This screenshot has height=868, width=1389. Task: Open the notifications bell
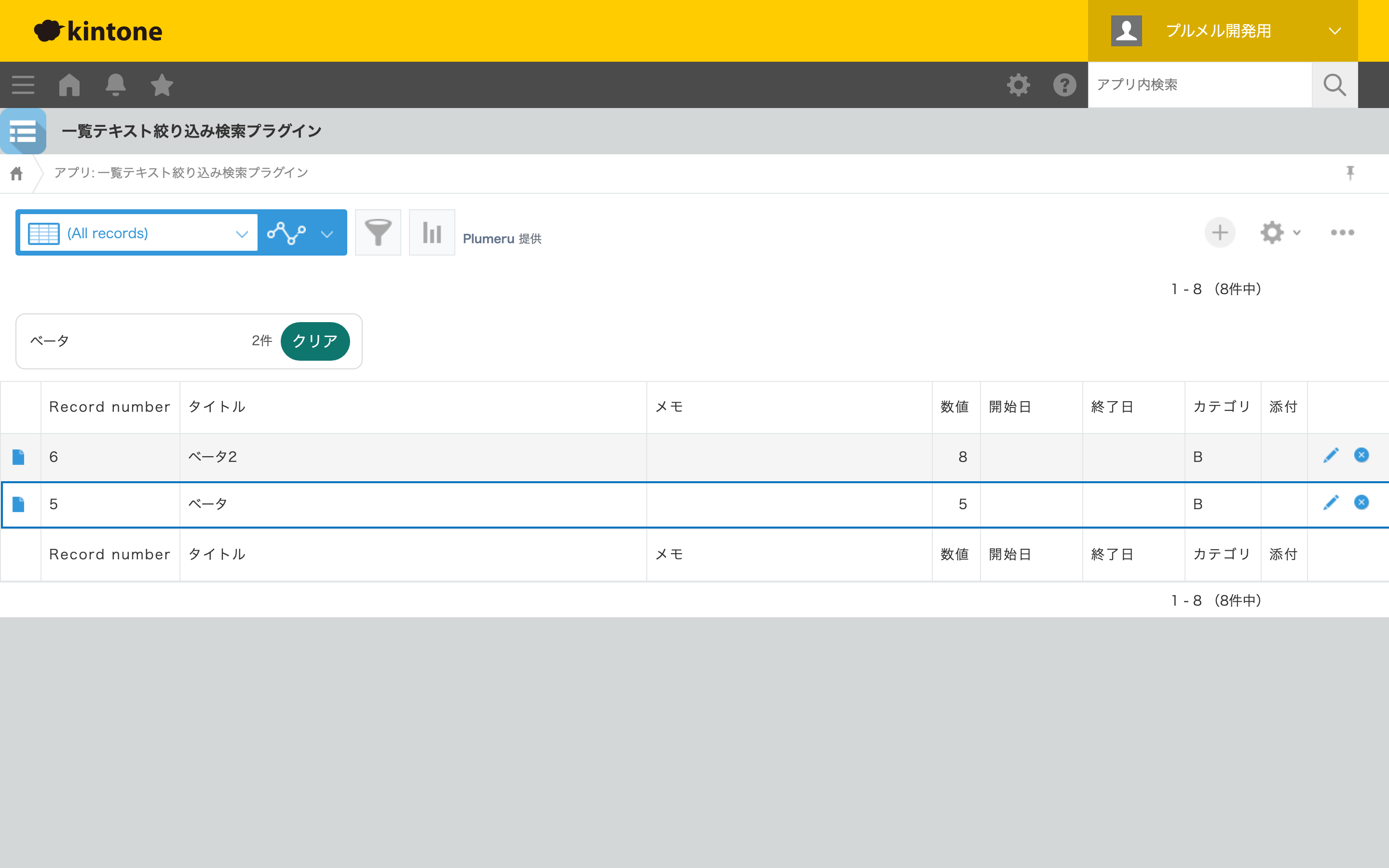(115, 85)
